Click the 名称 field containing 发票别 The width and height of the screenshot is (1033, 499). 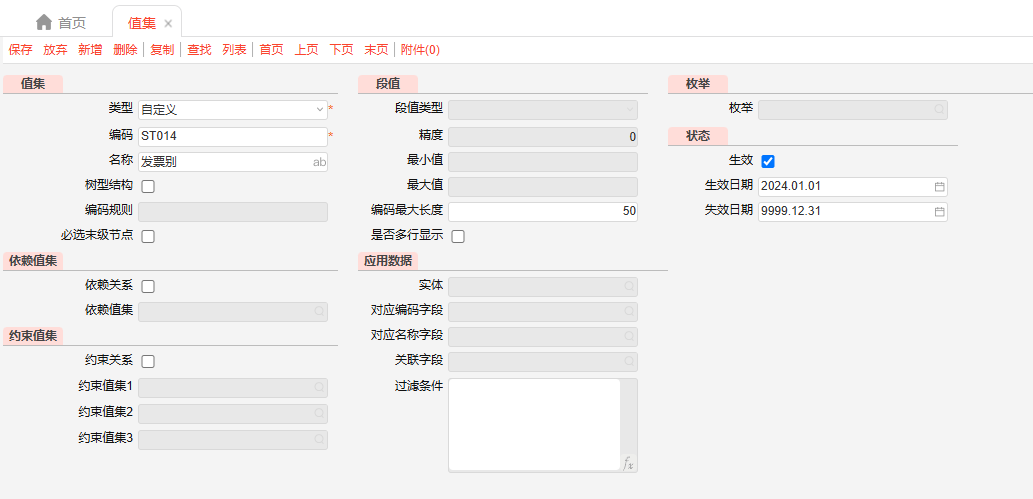click(233, 162)
